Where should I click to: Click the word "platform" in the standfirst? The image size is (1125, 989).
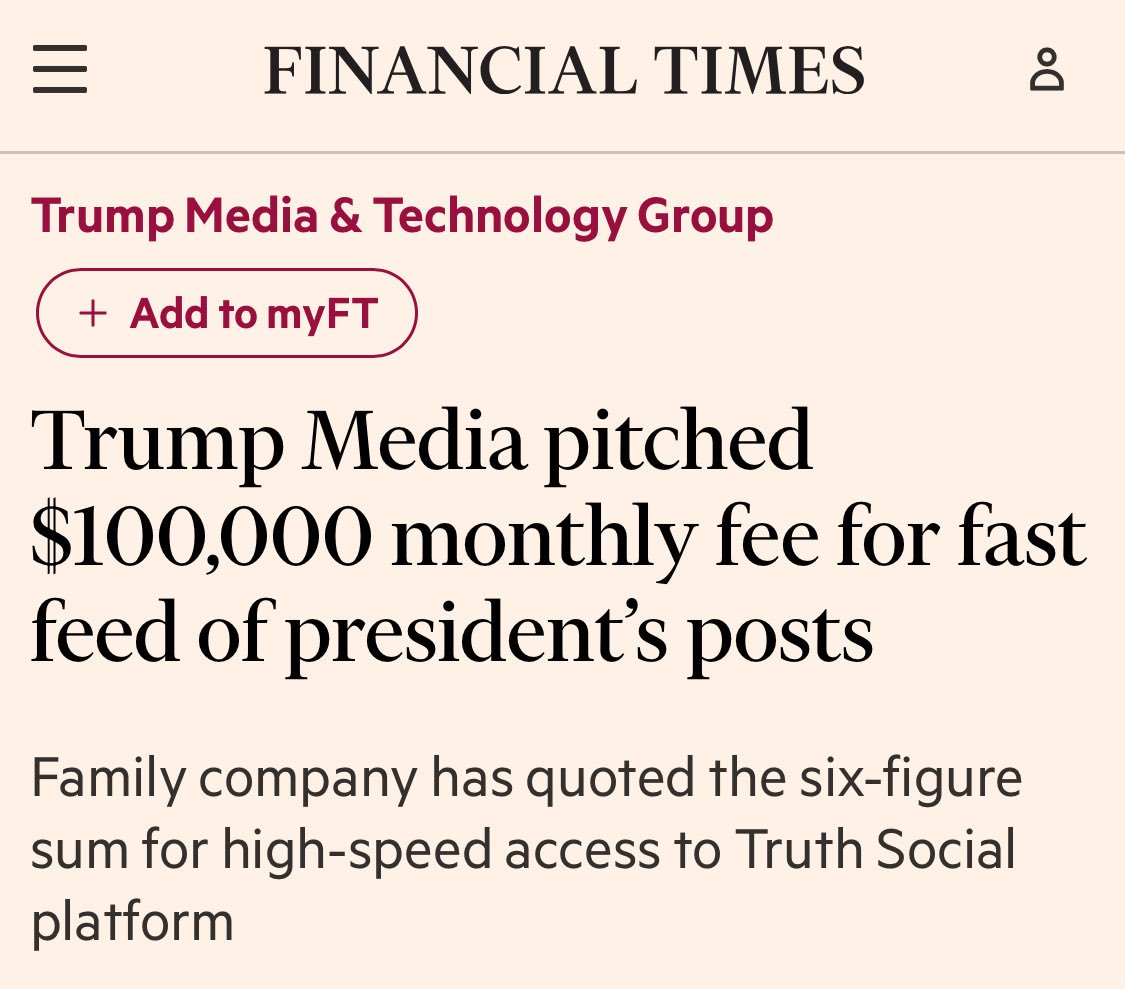133,922
